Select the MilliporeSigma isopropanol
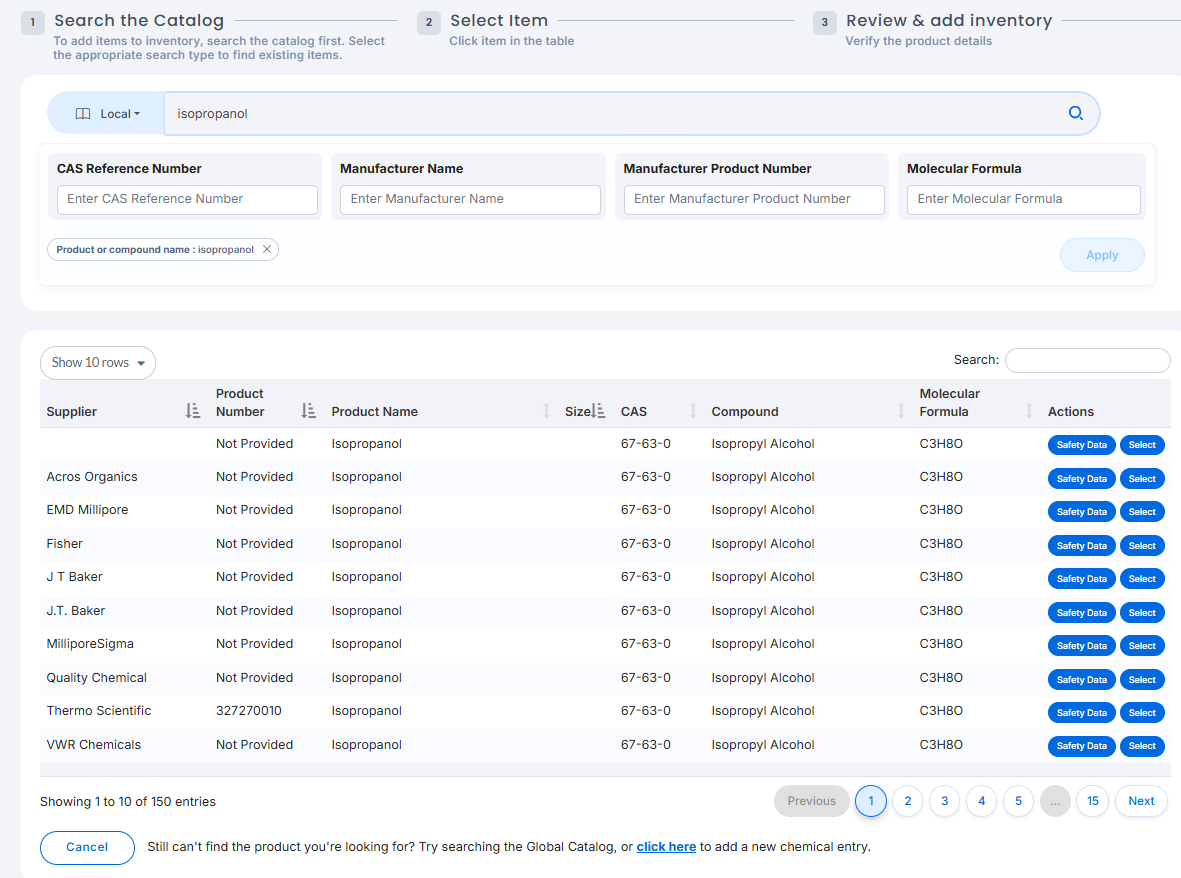This screenshot has width=1181, height=878. [1142, 646]
